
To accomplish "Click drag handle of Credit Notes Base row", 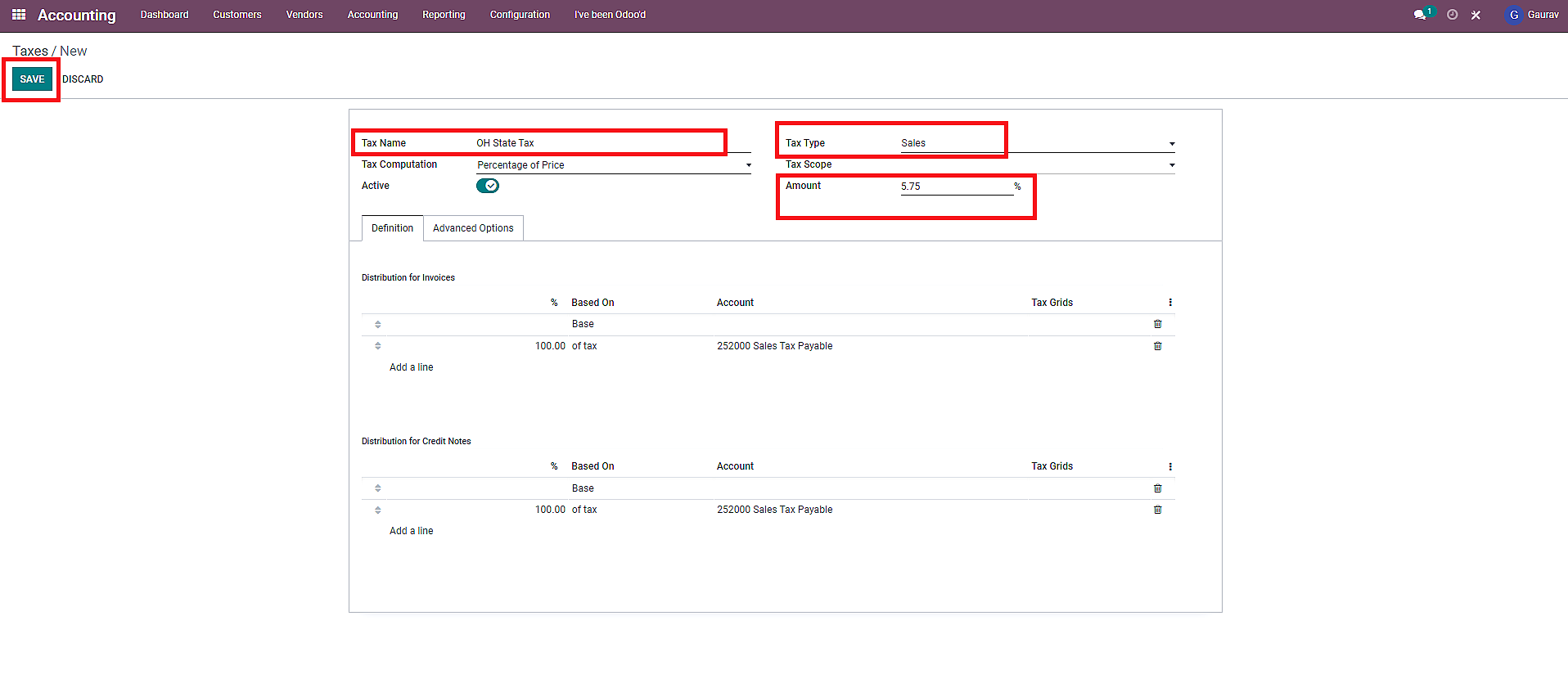I will [x=377, y=488].
